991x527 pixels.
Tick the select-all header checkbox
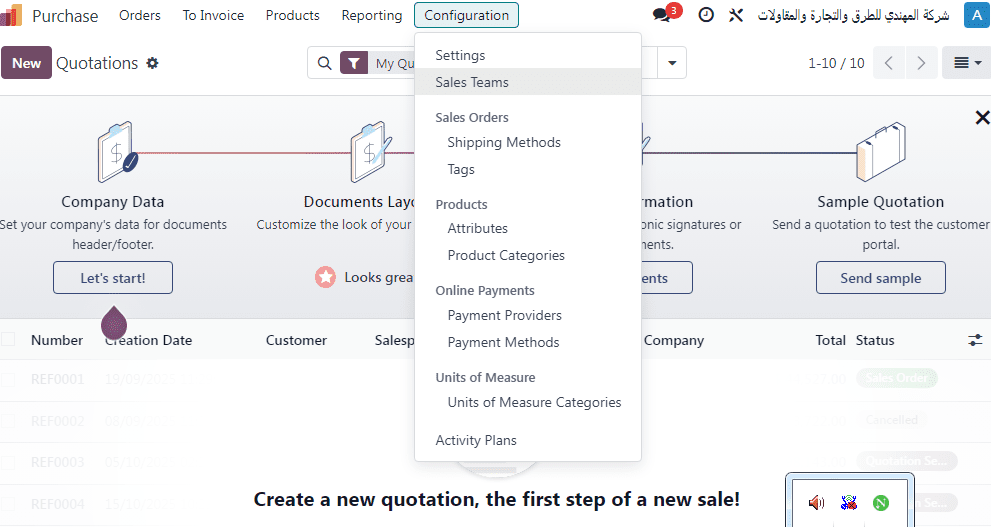8,340
